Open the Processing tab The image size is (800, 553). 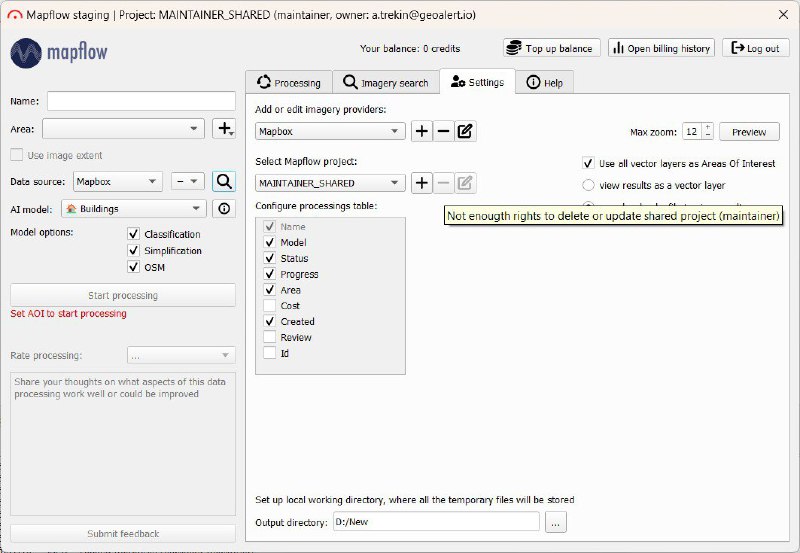click(x=289, y=83)
